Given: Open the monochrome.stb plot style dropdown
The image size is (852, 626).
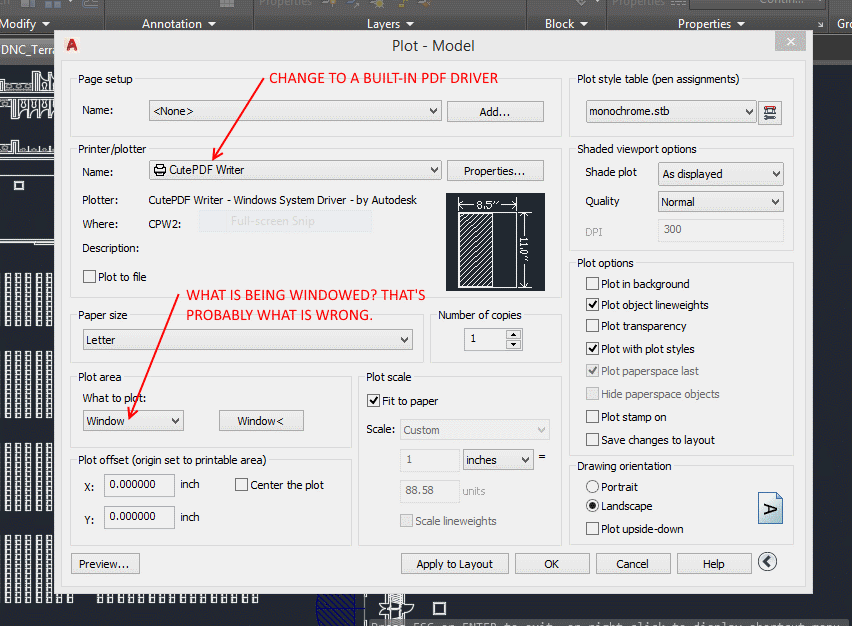Looking at the screenshot, I should point(671,111).
